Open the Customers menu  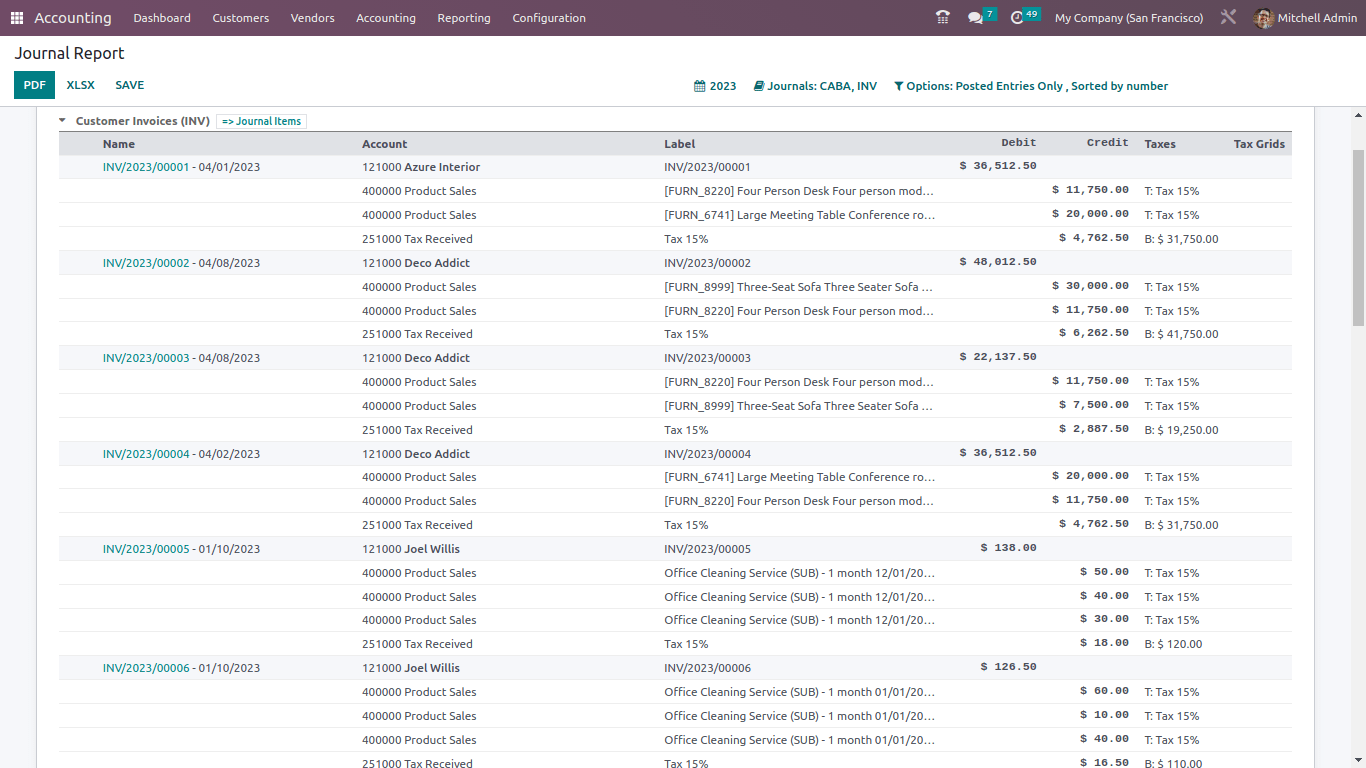241,18
